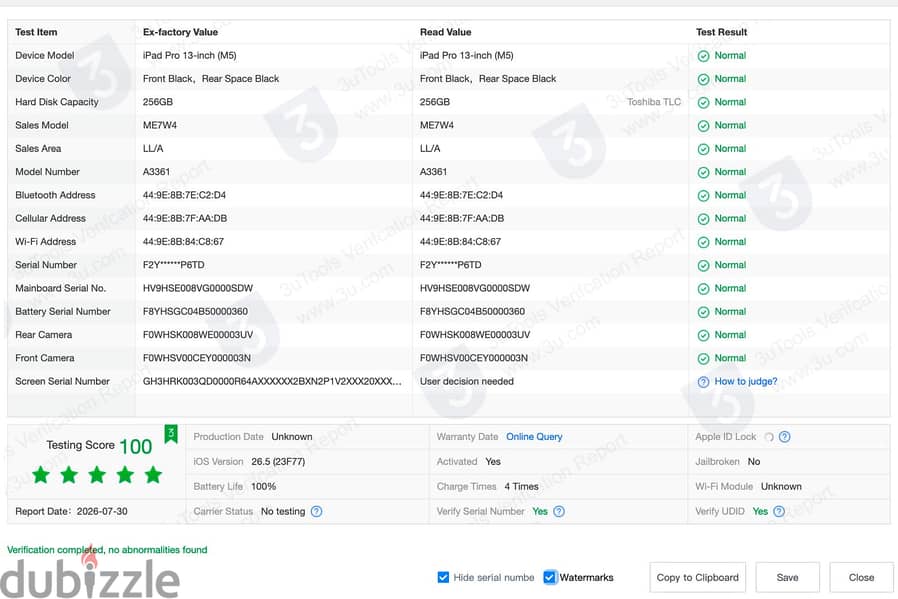
Task: Select the Verification completed status message
Action: point(107,550)
